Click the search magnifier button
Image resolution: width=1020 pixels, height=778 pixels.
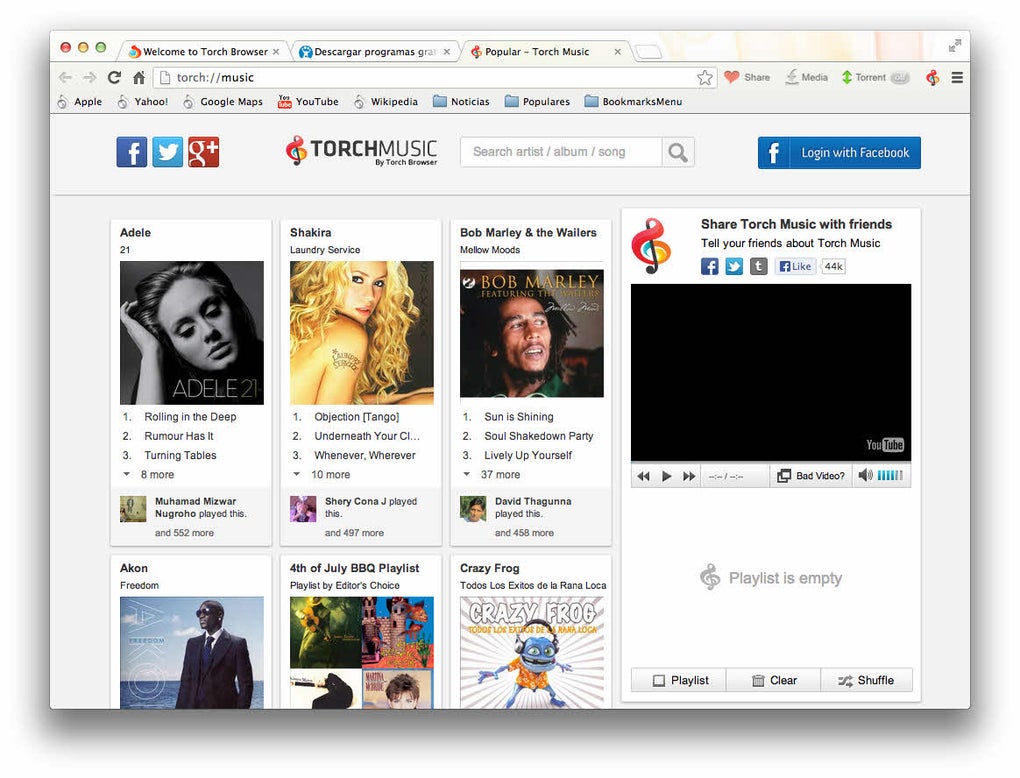pos(678,152)
